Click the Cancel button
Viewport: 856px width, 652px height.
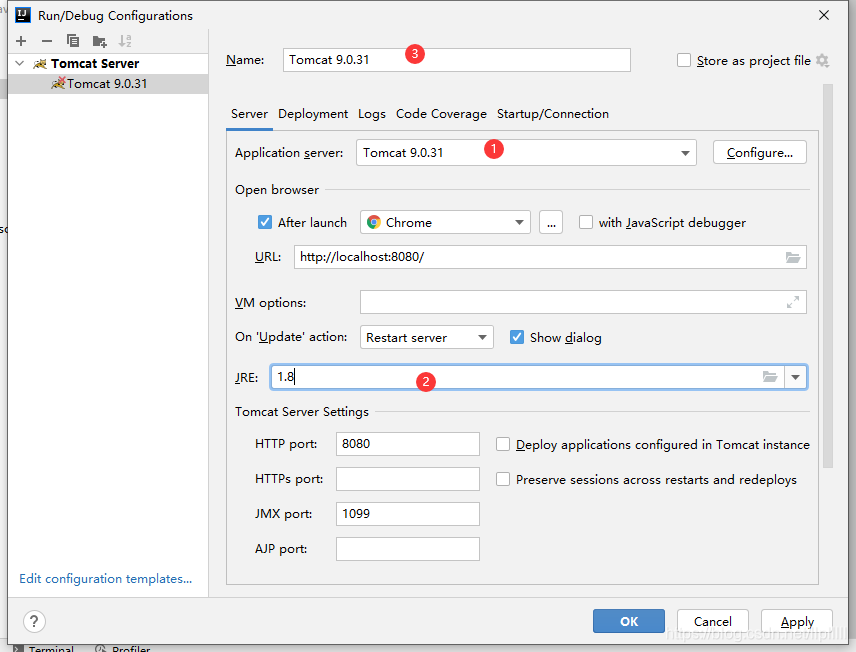[712, 621]
